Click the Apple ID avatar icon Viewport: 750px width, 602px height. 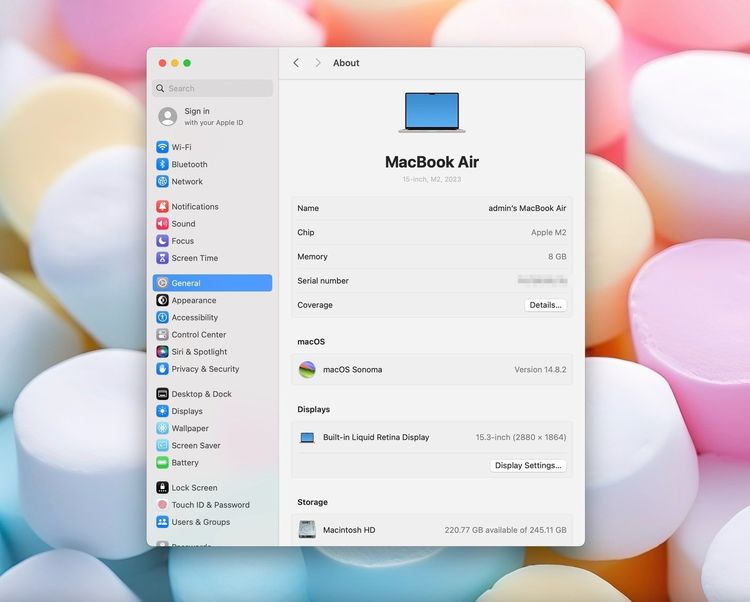[x=167, y=116]
